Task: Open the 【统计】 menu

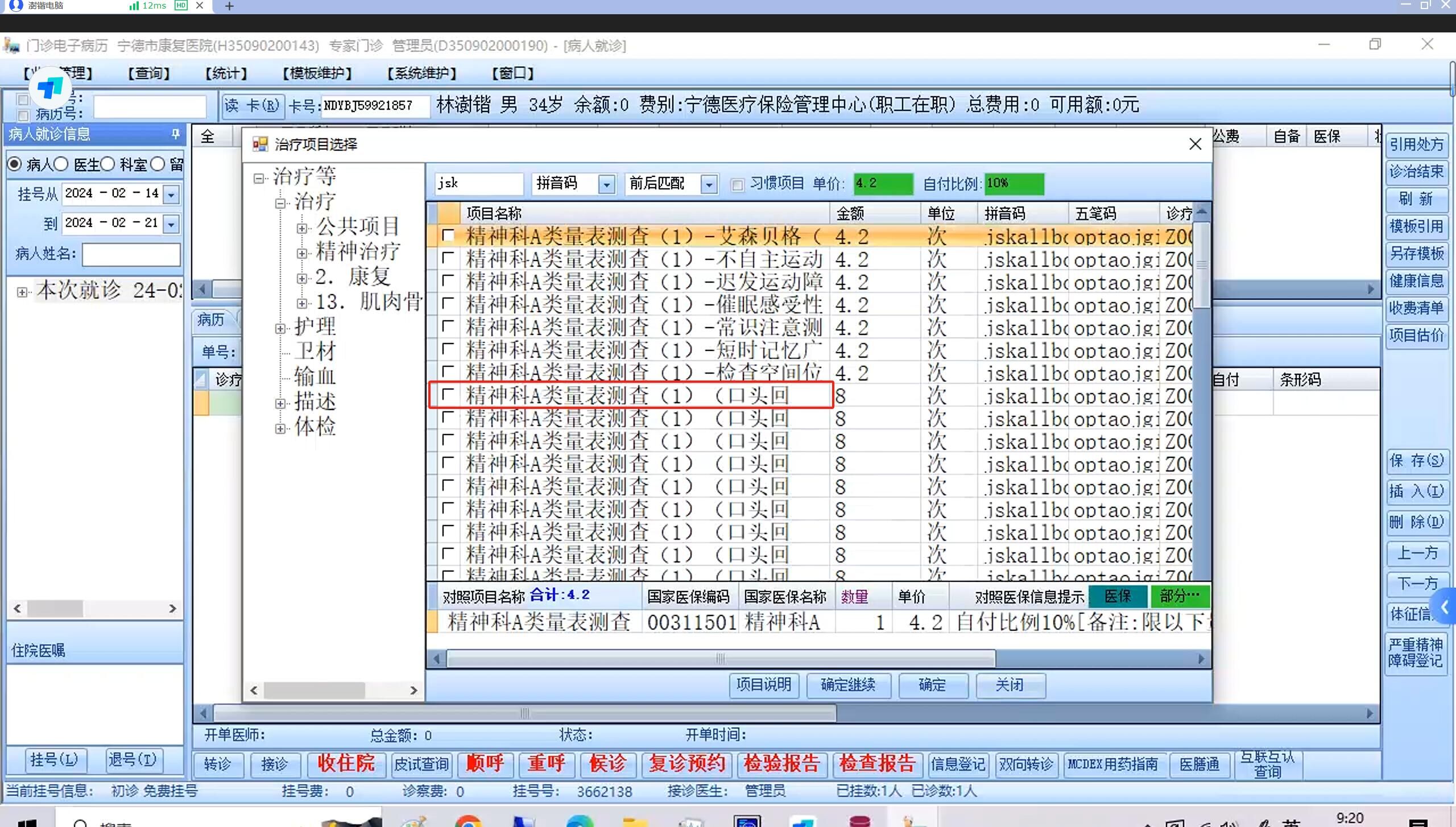Action: click(226, 73)
